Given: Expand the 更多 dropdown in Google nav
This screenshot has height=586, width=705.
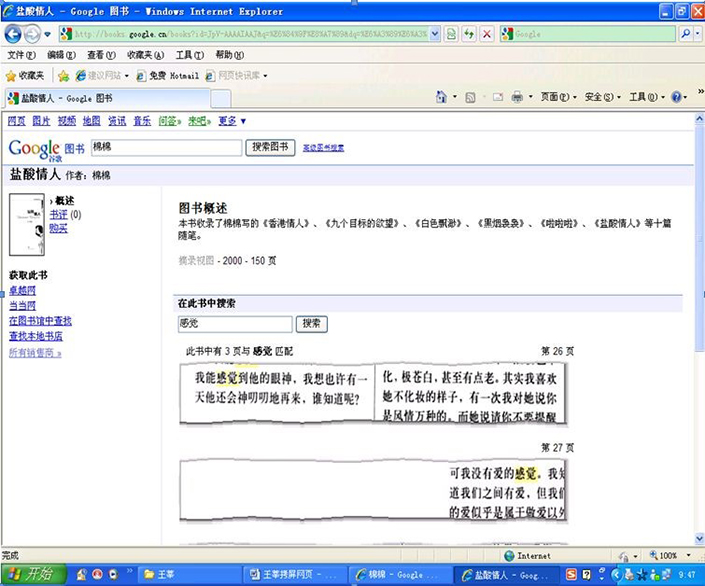Looking at the screenshot, I should tap(232, 121).
